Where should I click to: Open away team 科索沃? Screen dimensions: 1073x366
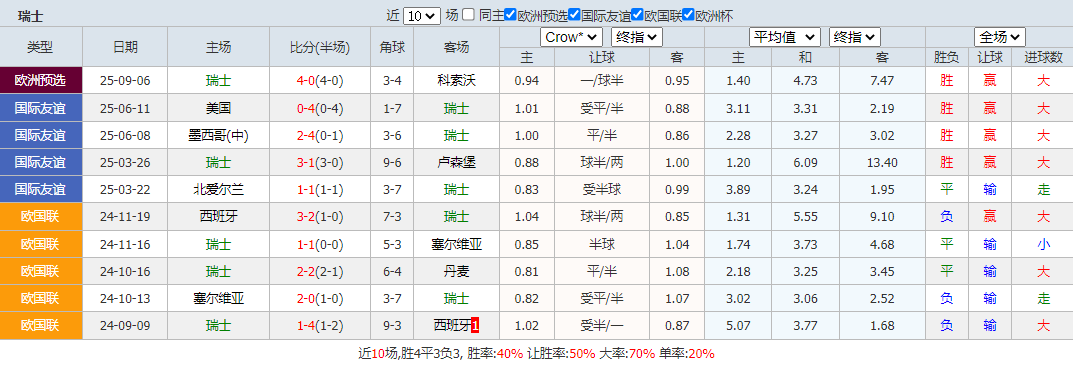456,81
